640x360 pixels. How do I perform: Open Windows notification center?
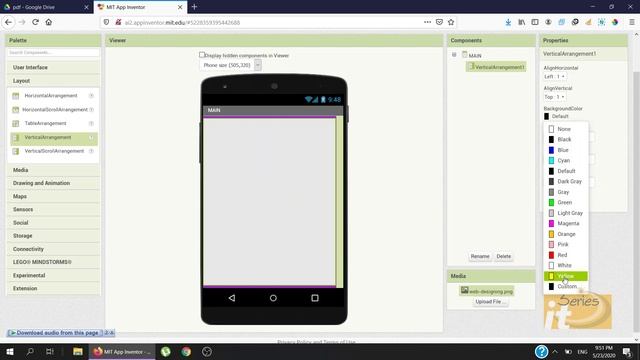click(x=627, y=351)
